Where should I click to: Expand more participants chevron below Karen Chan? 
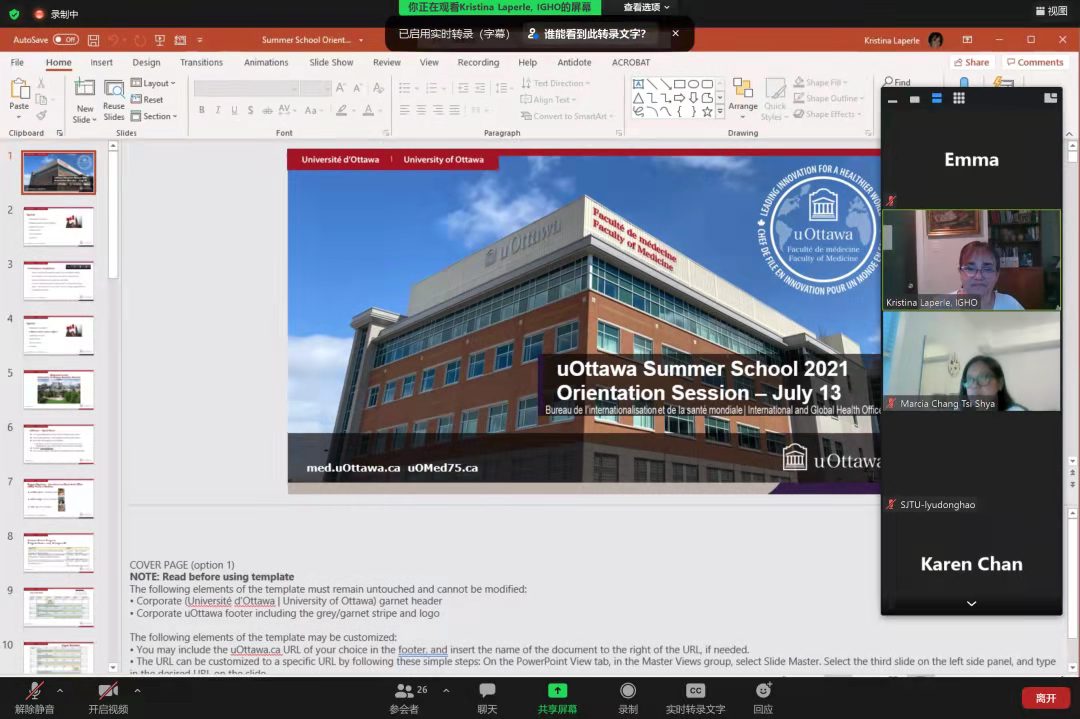click(x=971, y=603)
